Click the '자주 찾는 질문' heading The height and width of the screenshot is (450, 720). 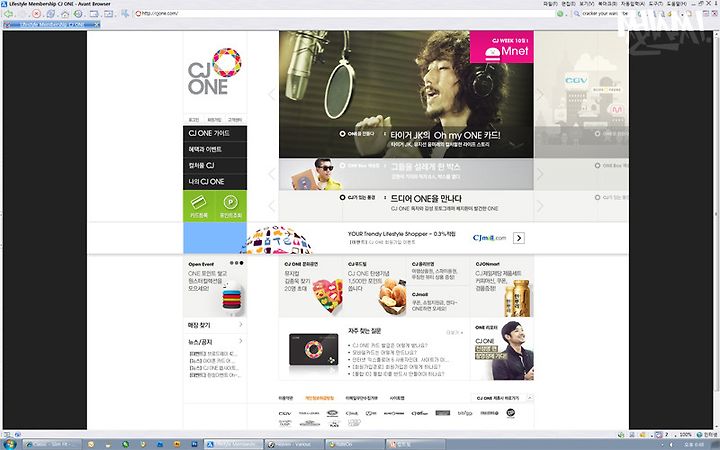tap(365, 331)
